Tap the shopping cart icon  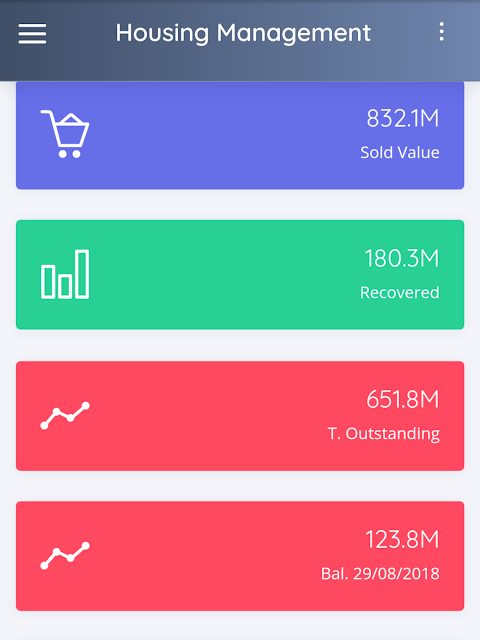(x=65, y=134)
